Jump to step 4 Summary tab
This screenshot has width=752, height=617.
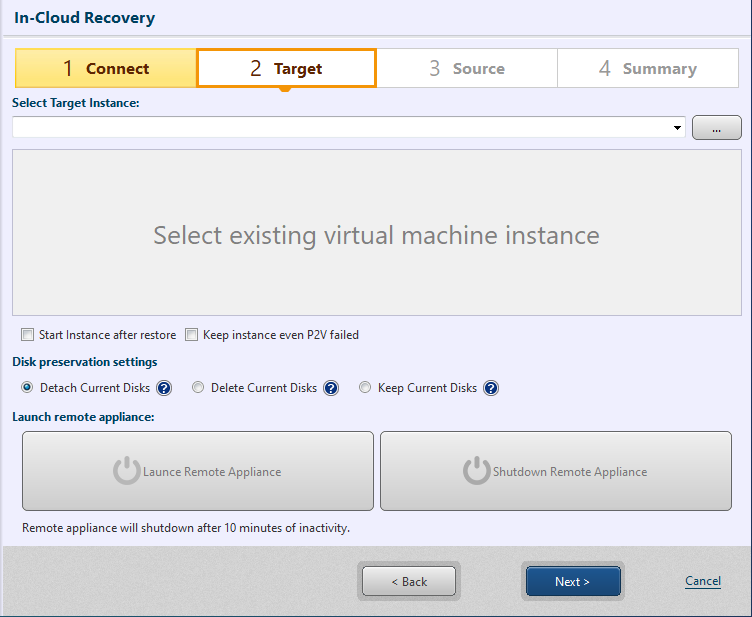[647, 69]
